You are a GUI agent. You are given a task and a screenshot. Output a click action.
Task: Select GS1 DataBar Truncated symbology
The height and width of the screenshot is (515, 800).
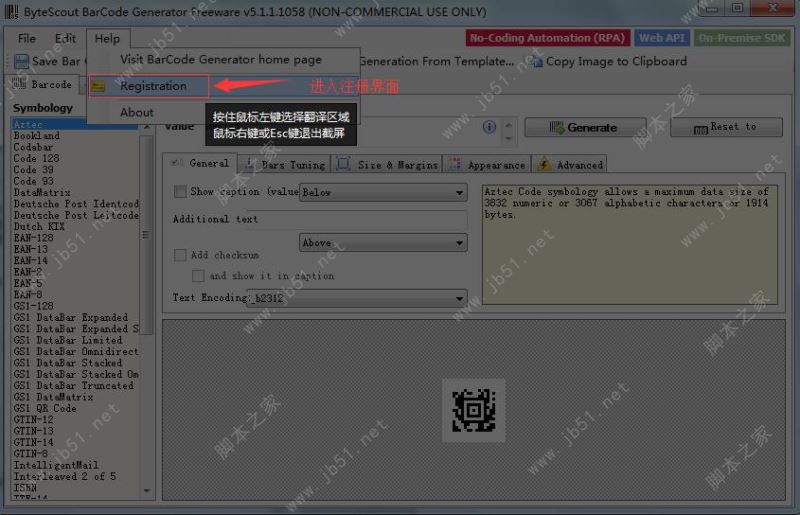pos(73,385)
